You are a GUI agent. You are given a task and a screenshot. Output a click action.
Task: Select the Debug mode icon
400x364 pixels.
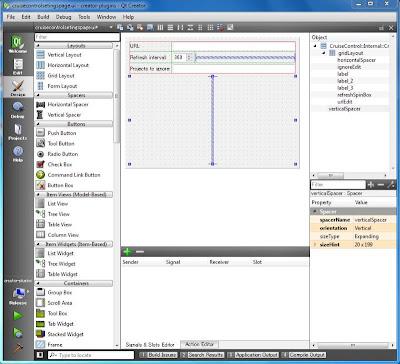point(18,110)
